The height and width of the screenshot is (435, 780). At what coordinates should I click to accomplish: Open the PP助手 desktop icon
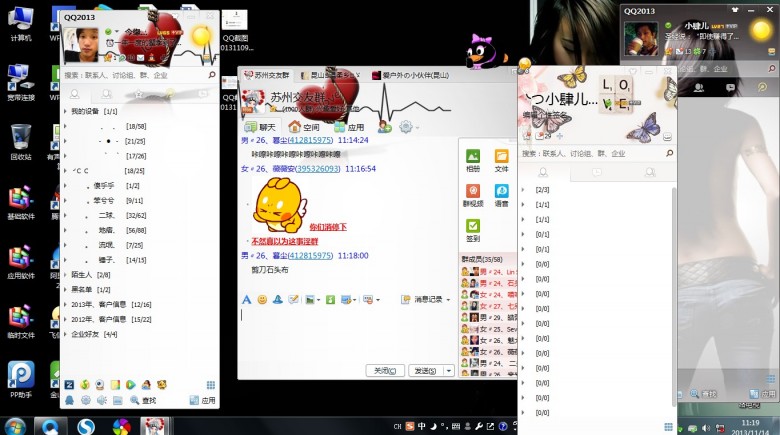point(20,380)
